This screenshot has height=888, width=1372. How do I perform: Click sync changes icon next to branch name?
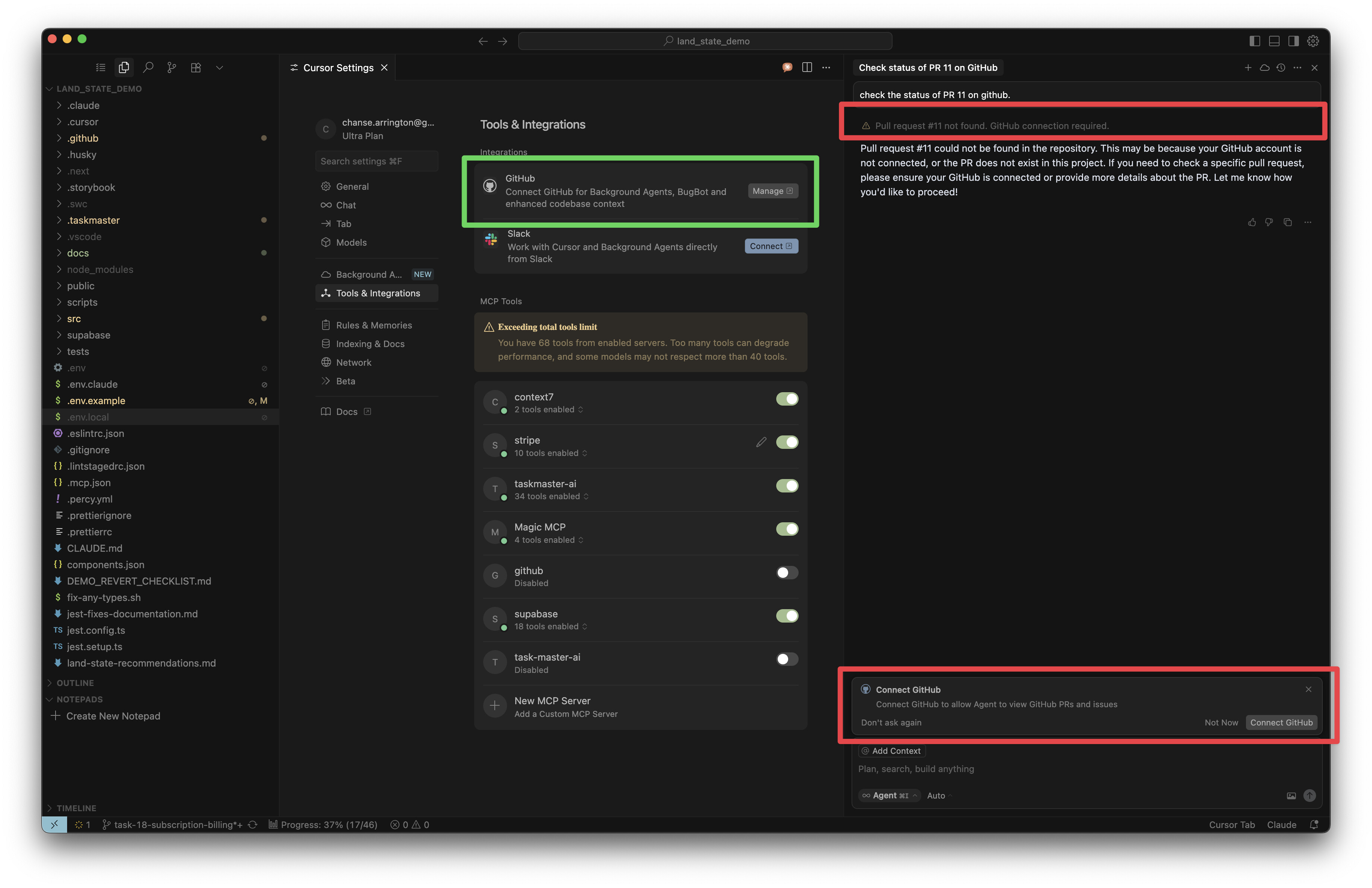(252, 825)
